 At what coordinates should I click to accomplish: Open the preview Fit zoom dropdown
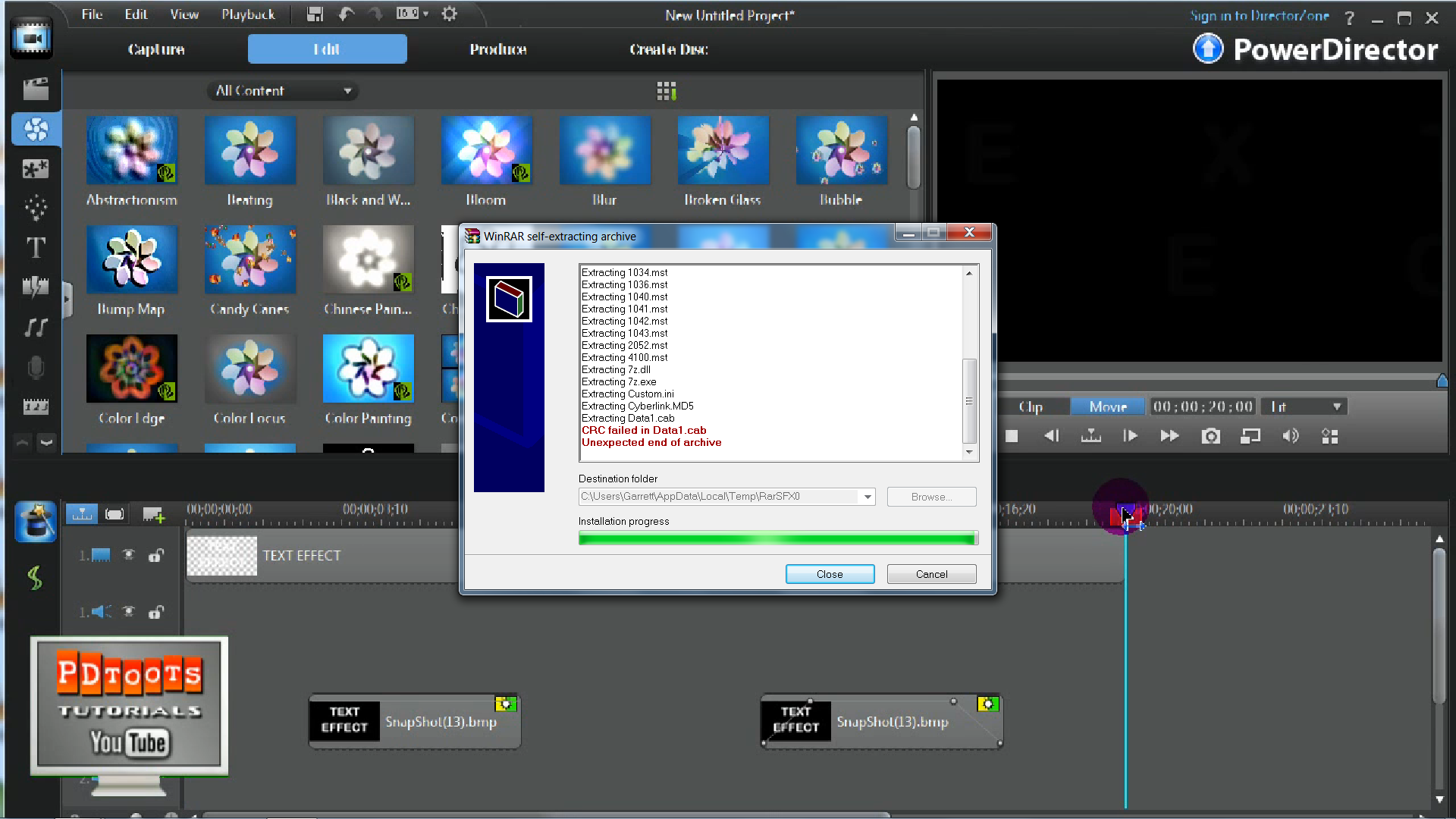1304,406
